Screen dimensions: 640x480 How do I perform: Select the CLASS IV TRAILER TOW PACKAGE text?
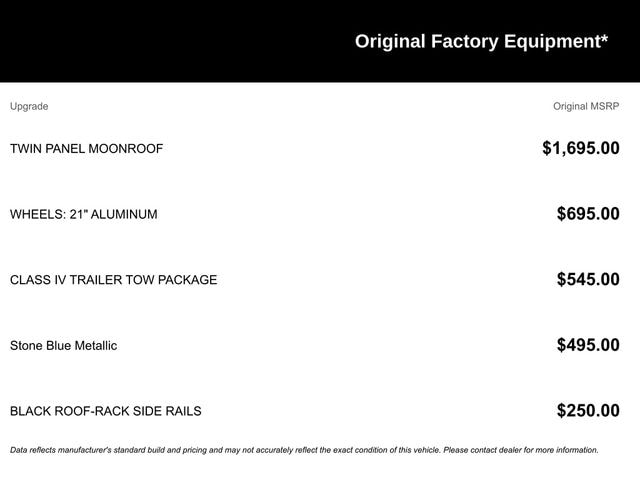point(113,280)
